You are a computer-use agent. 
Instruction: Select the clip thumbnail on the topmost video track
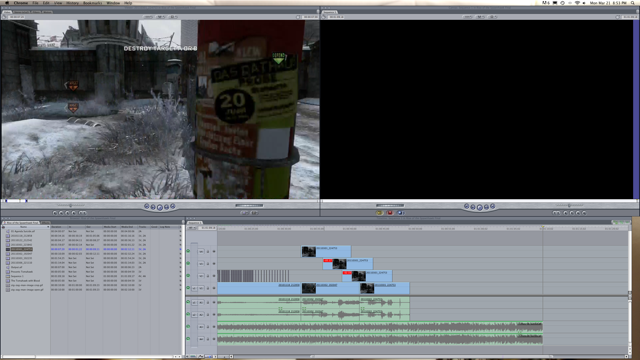point(309,251)
